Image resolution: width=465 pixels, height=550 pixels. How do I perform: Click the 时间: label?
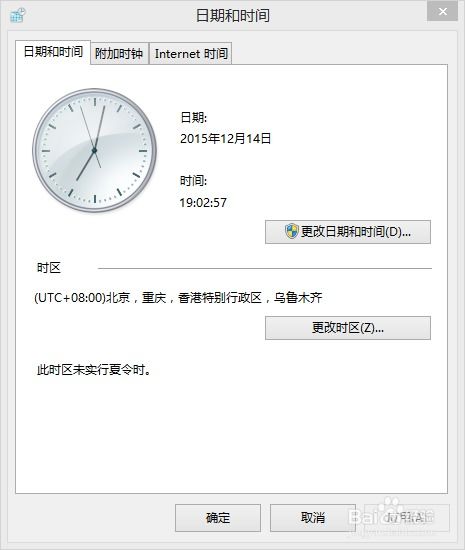tap(194, 181)
